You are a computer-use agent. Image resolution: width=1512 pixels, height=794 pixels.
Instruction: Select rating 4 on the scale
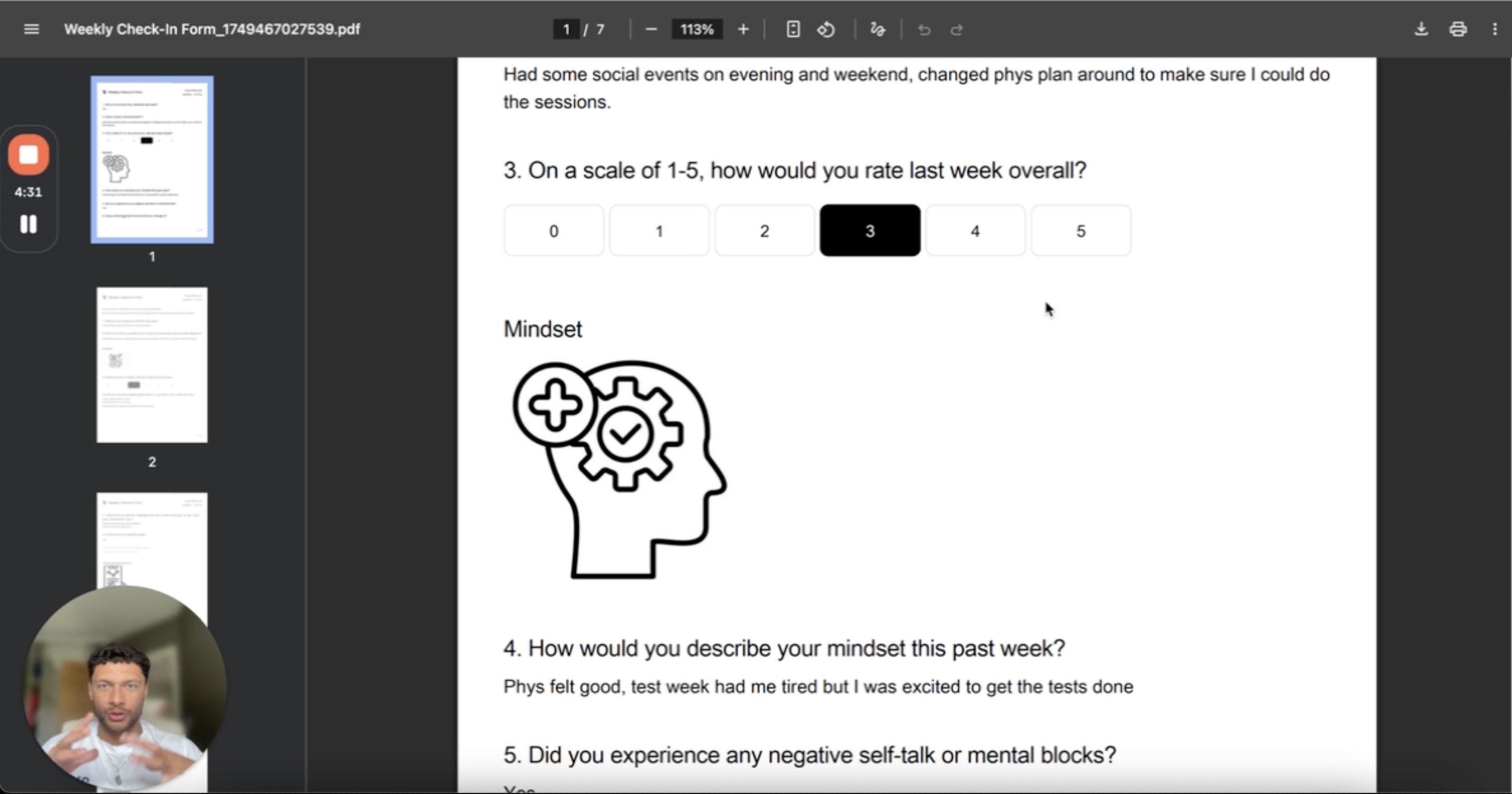(976, 231)
